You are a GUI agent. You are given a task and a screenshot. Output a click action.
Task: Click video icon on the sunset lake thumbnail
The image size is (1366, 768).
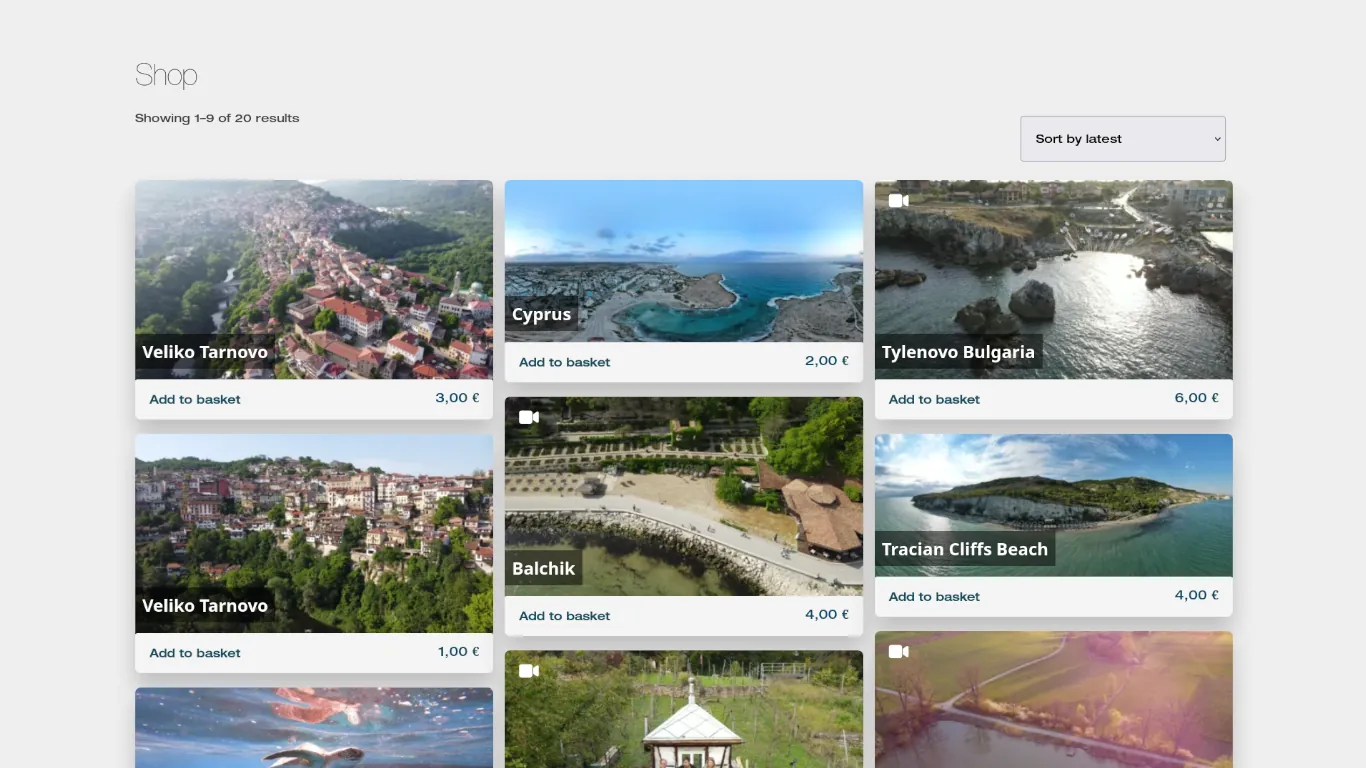coord(898,652)
